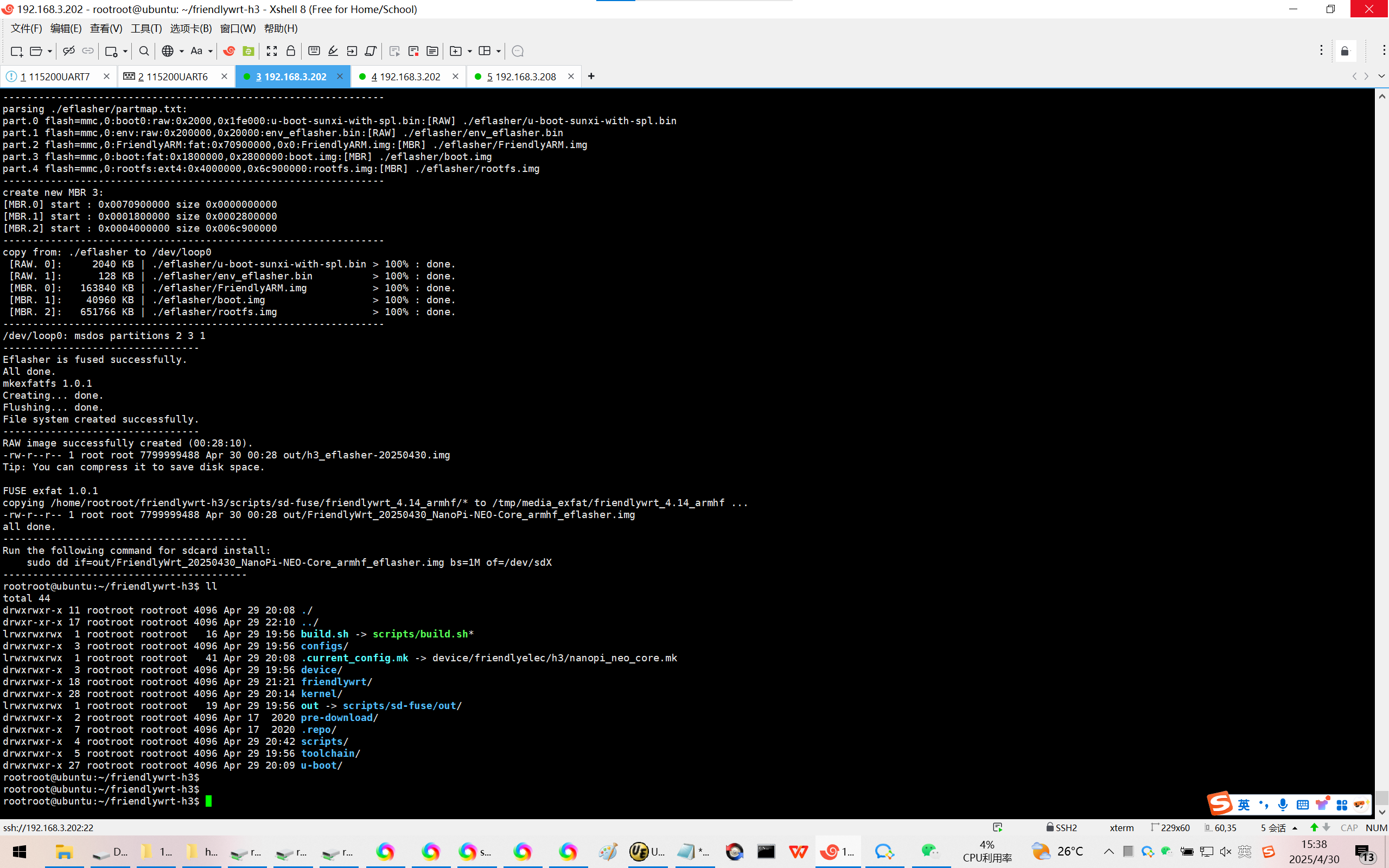Screen dimensions: 1389x868
Task: Click the highlight pen icon
Action: coord(333,51)
